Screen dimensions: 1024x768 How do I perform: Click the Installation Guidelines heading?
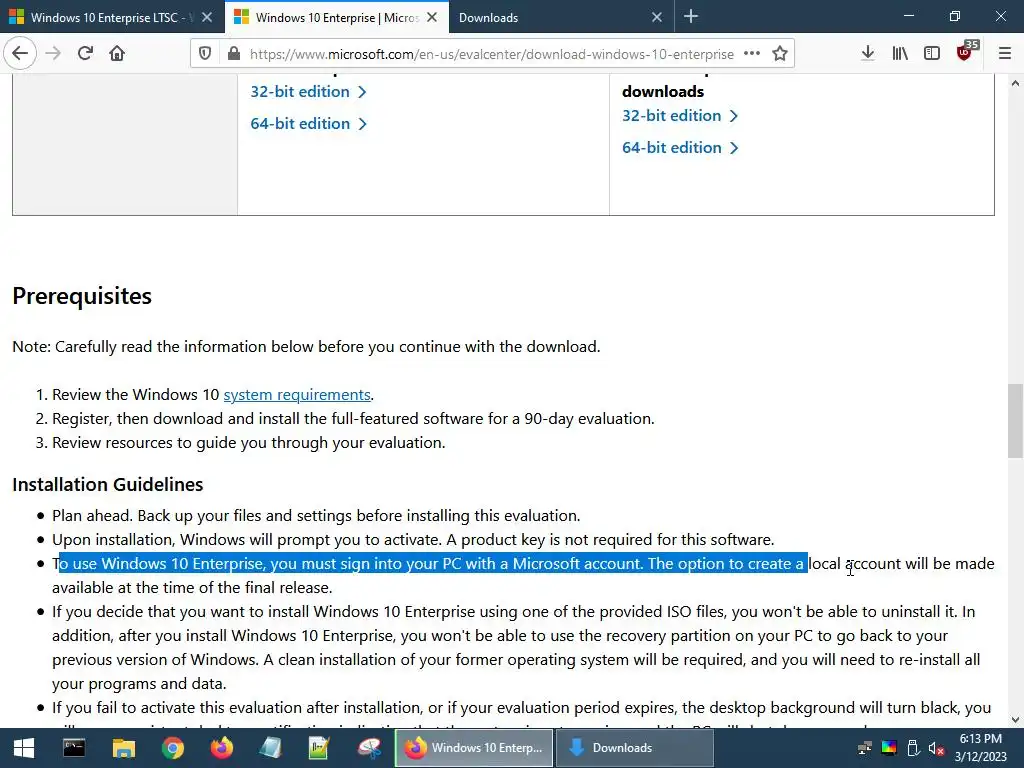pos(108,485)
